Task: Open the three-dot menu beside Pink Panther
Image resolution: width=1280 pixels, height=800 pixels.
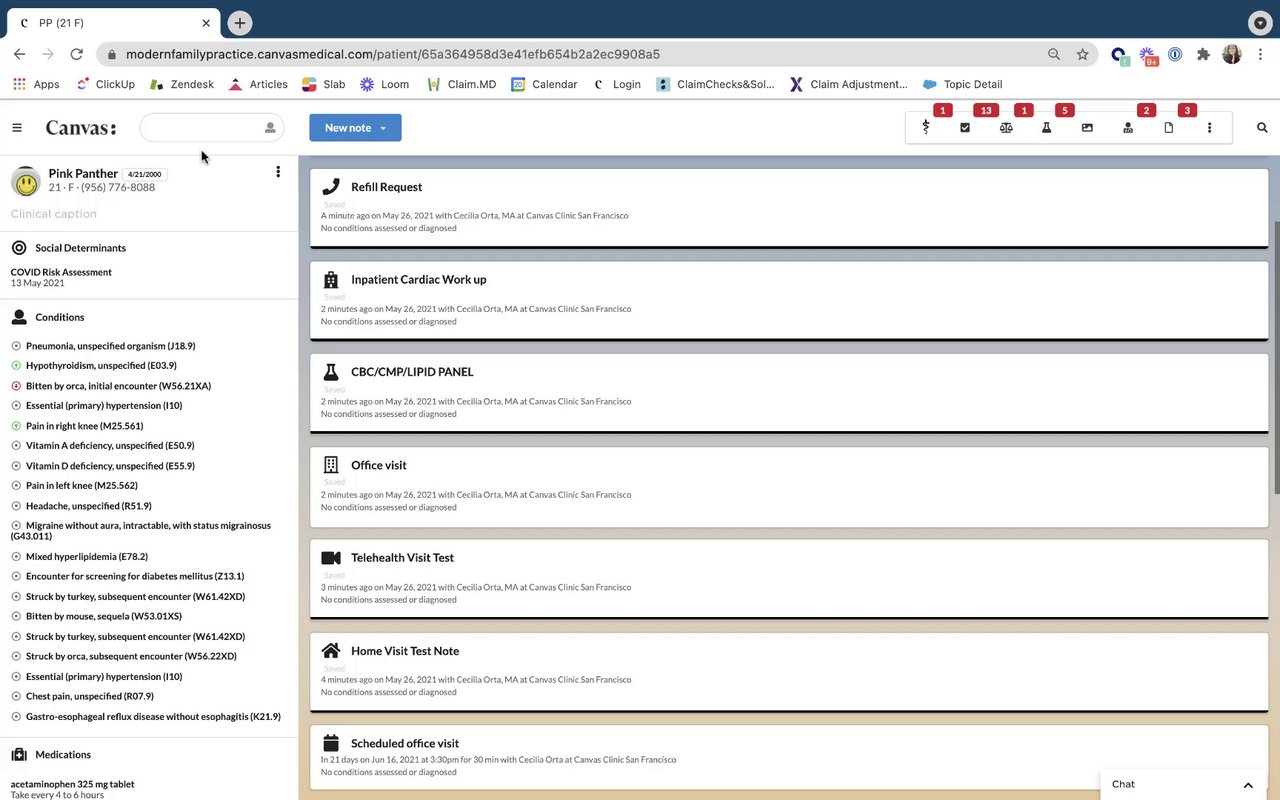Action: [278, 172]
